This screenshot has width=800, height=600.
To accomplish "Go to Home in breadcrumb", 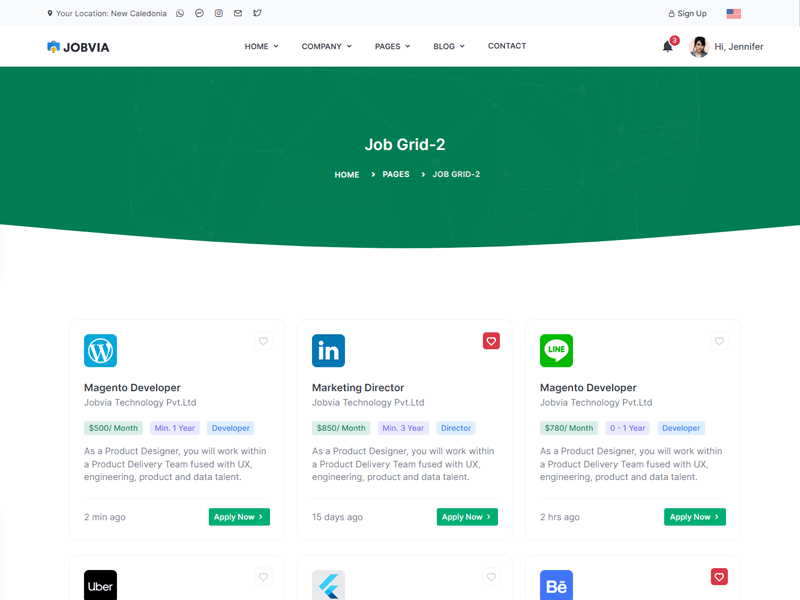I will [347, 174].
